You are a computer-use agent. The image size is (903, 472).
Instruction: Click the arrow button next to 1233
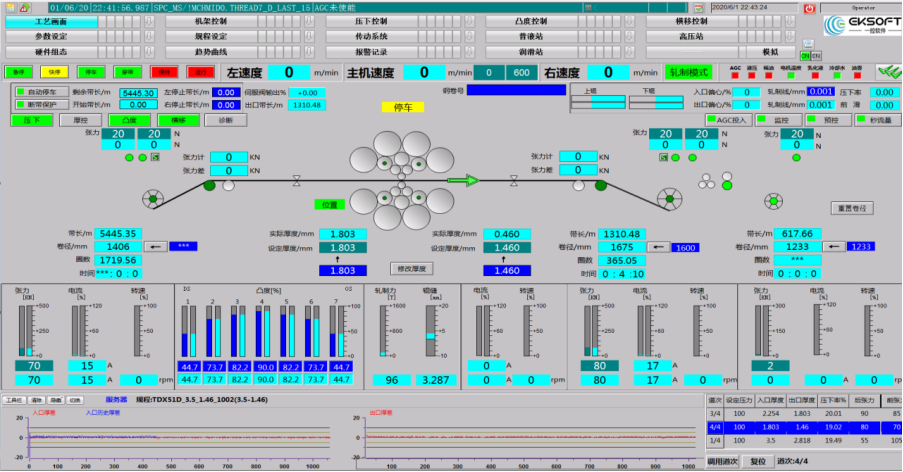point(834,246)
